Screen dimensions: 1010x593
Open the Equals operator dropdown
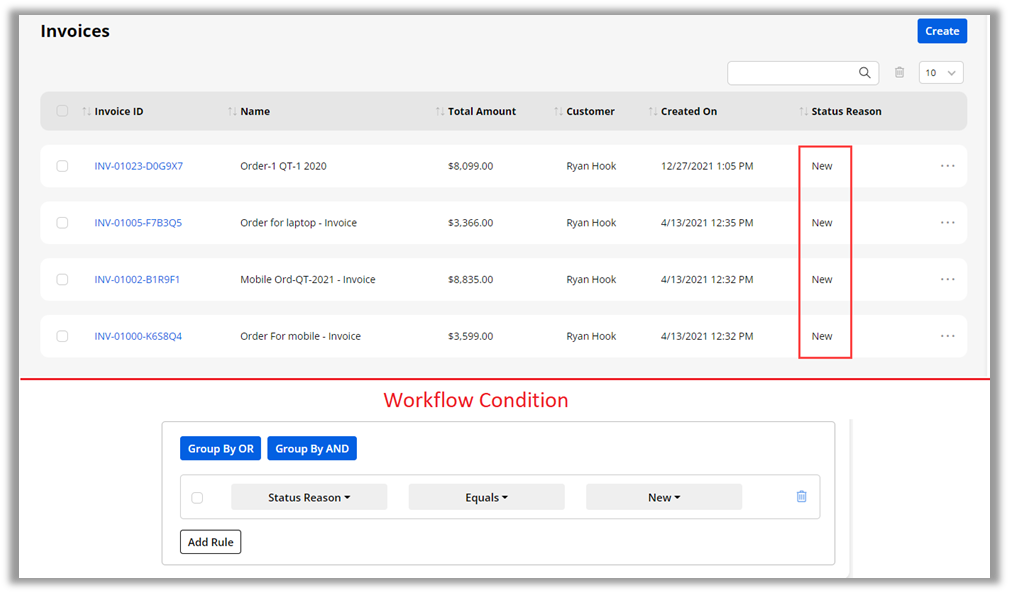point(487,498)
